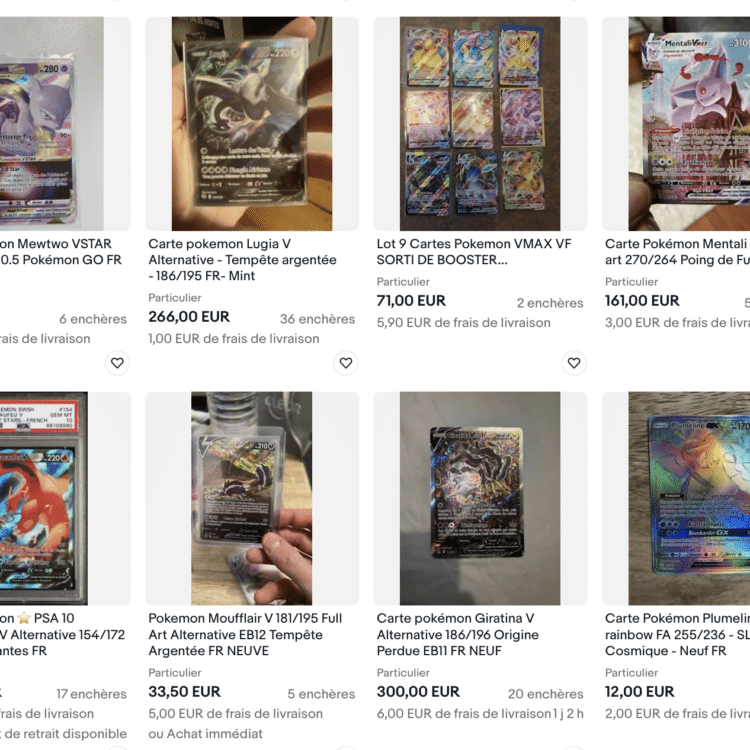The width and height of the screenshot is (750, 750).
Task: Open Mewtwo VSTAR card thumbnail
Action: (x=65, y=124)
